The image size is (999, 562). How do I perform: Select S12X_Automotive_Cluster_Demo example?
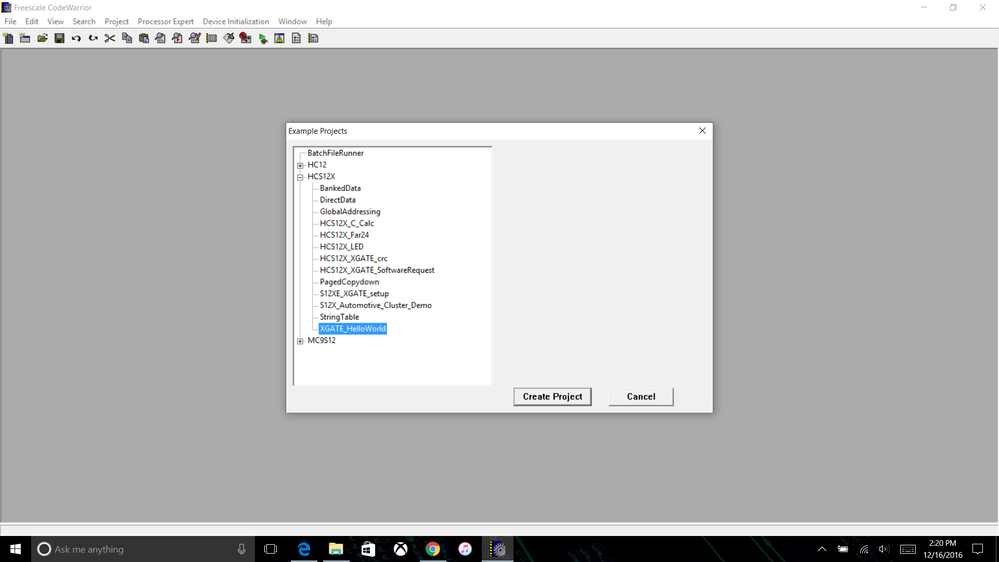[x=376, y=305]
